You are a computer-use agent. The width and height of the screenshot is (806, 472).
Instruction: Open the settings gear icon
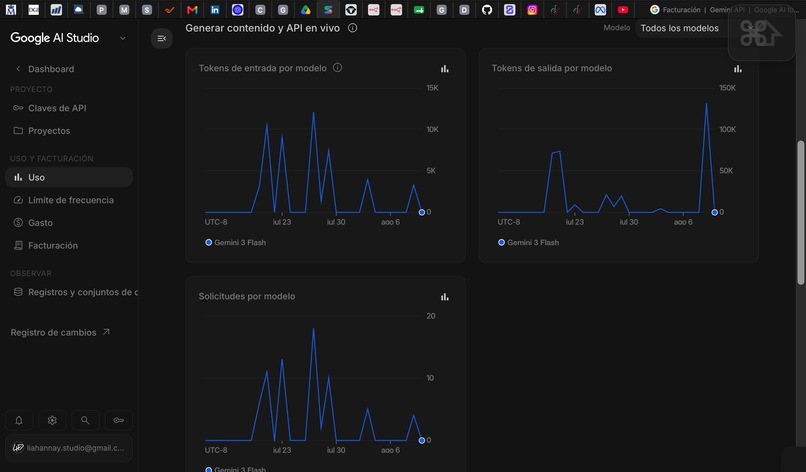click(x=52, y=420)
